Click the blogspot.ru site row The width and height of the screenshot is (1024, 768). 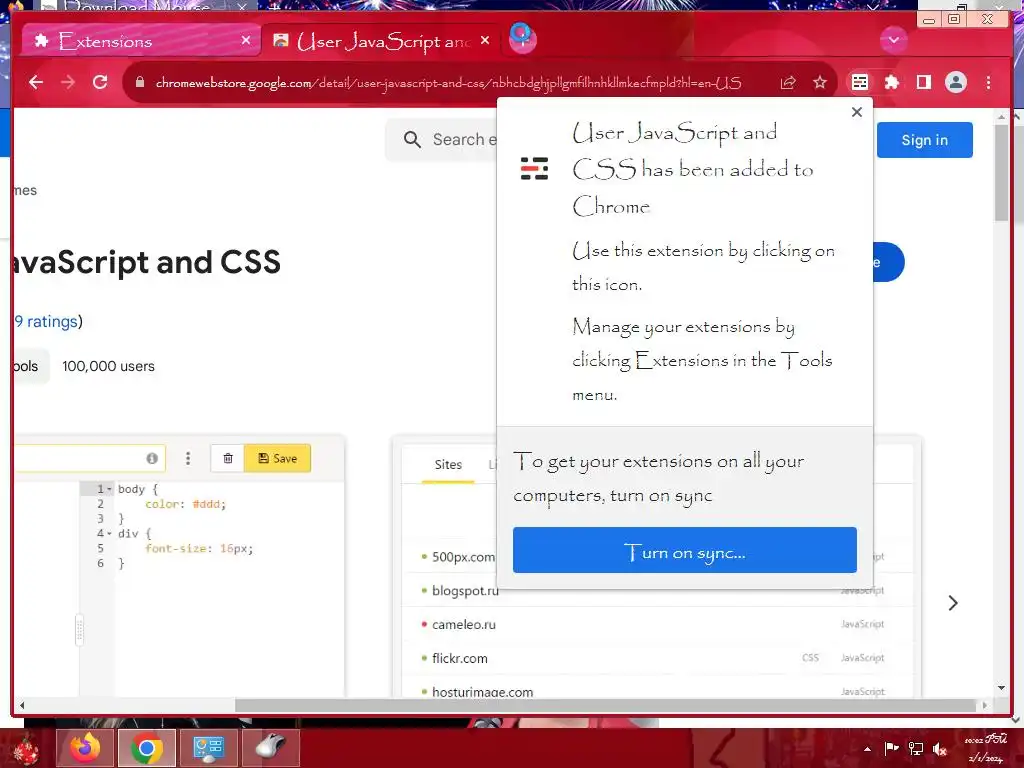[x=656, y=590]
